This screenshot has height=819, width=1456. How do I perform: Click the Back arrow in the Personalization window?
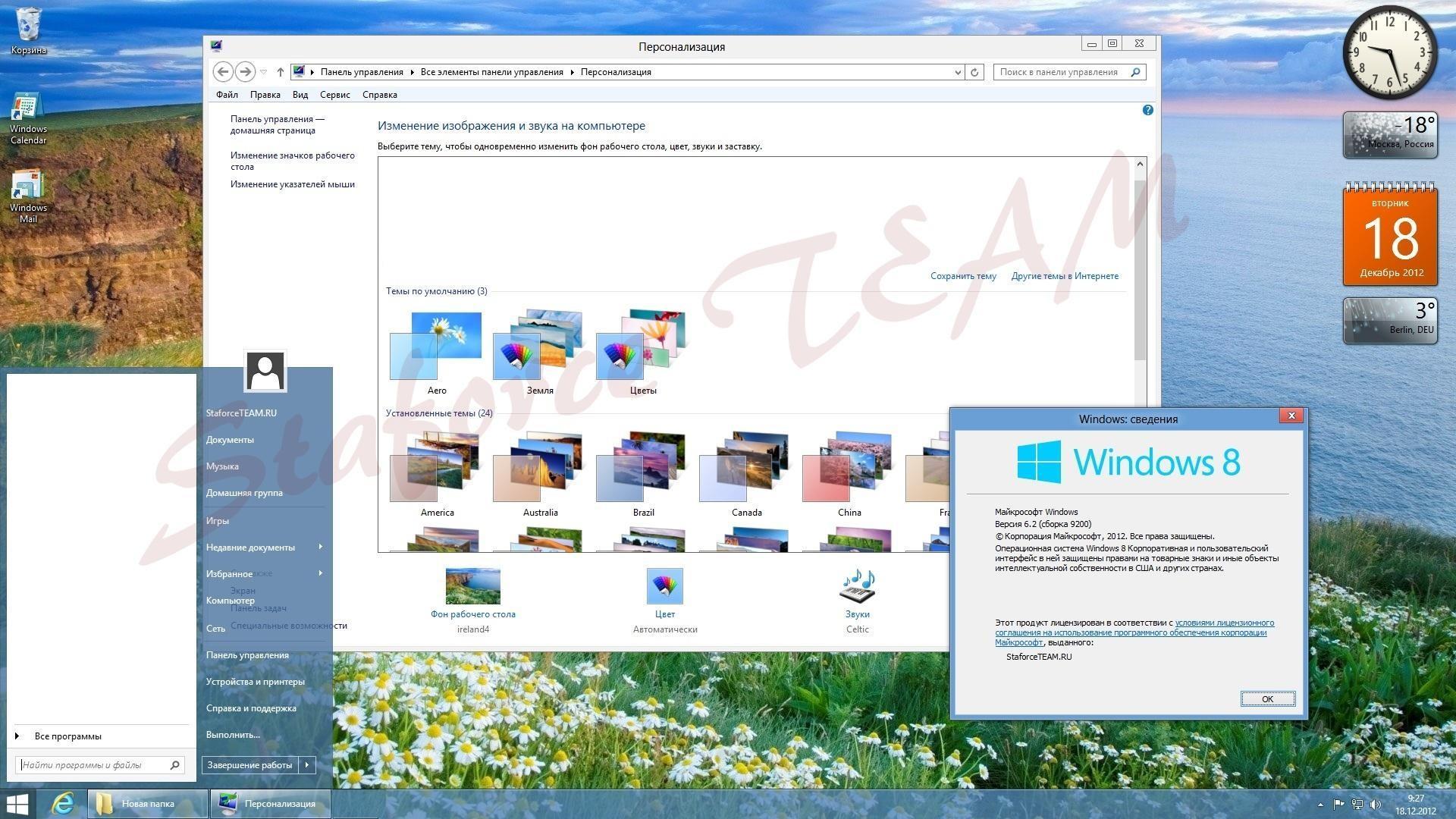(222, 72)
